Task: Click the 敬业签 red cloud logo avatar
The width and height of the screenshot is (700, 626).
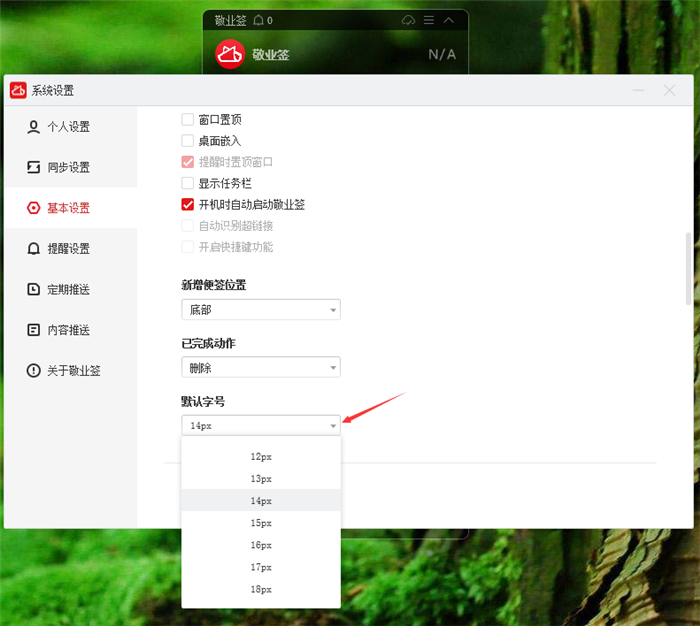Action: click(230, 54)
